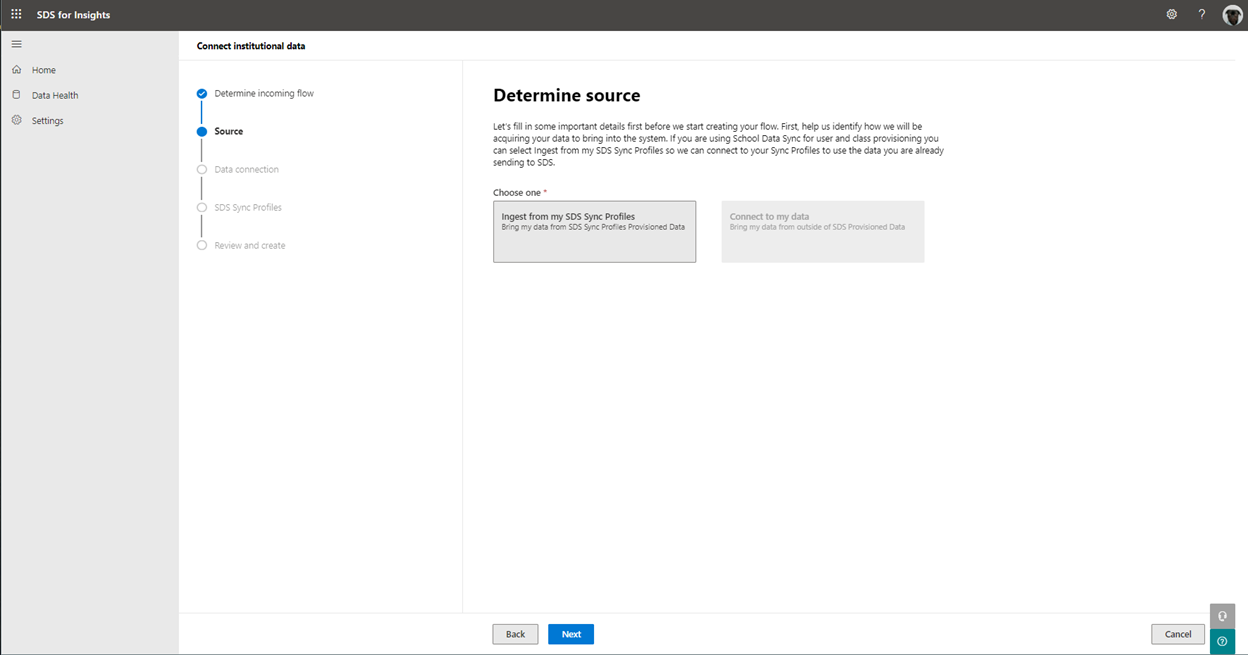Open Data Health in the sidebar
The image size is (1248, 655).
coord(55,95)
